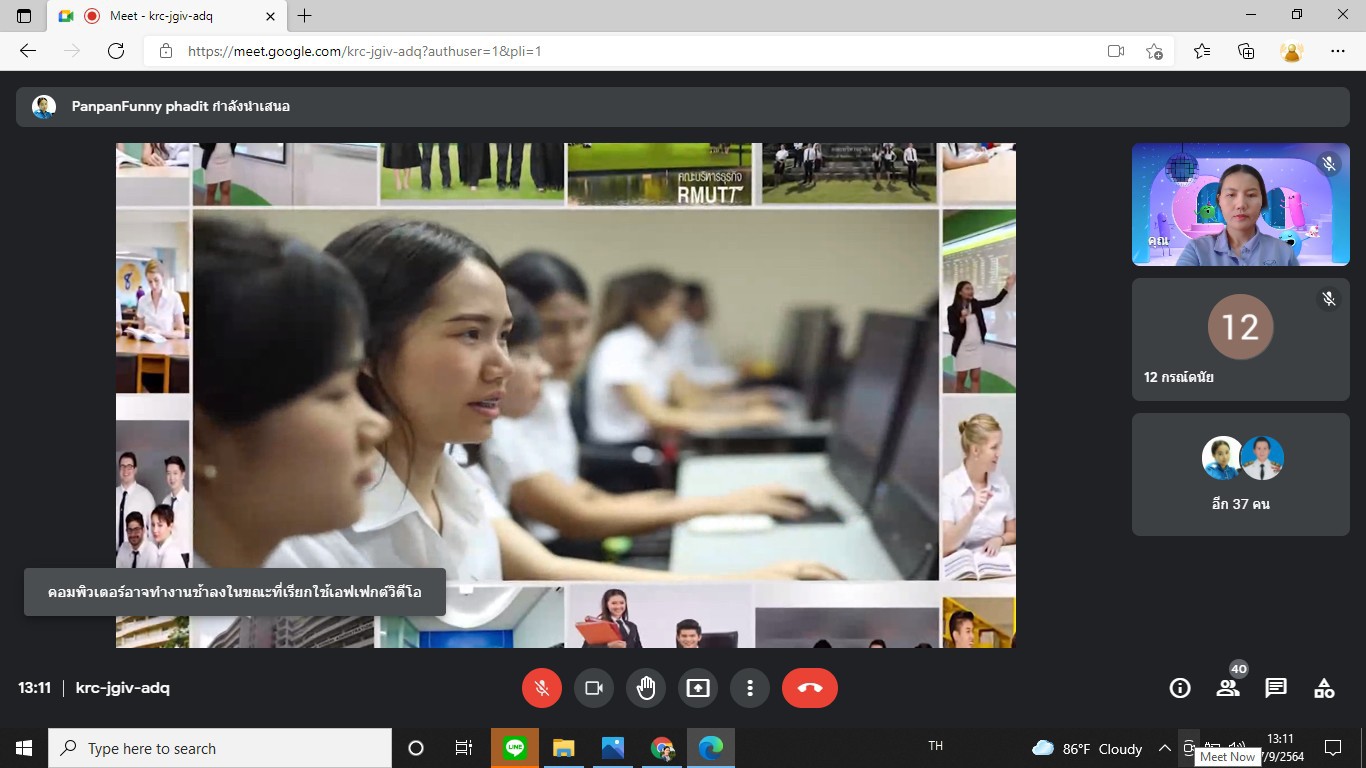Click the Type here to search box

coord(220,748)
